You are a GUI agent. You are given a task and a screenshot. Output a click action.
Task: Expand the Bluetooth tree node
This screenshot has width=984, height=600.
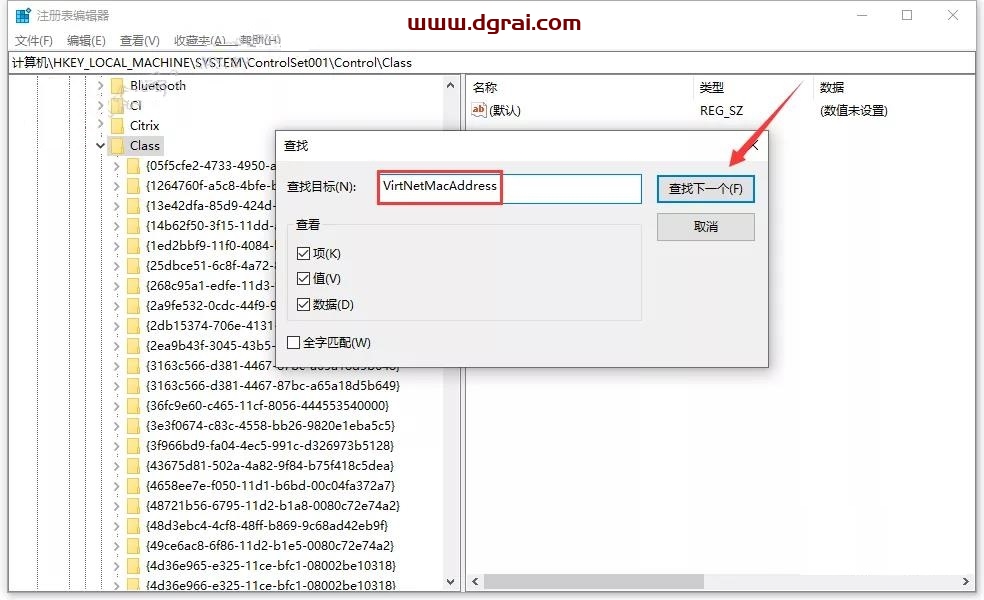100,85
